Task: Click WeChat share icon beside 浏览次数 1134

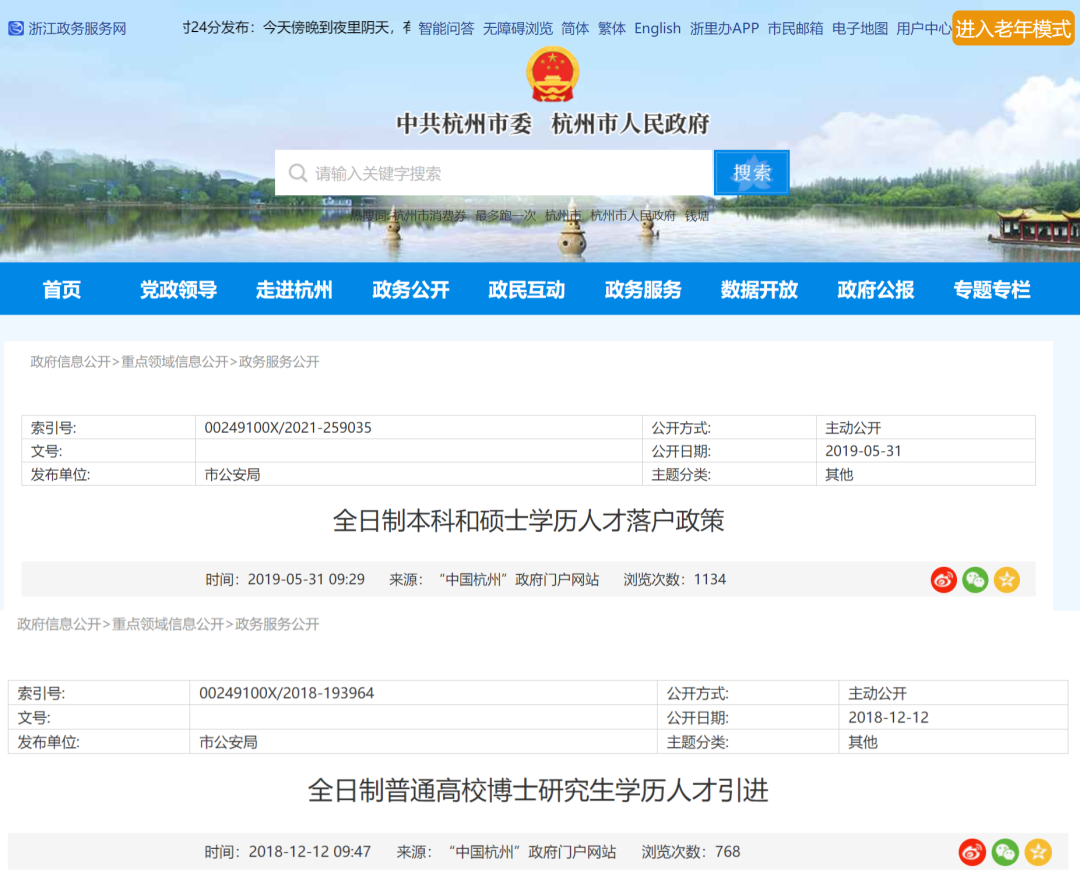Action: pos(975,580)
